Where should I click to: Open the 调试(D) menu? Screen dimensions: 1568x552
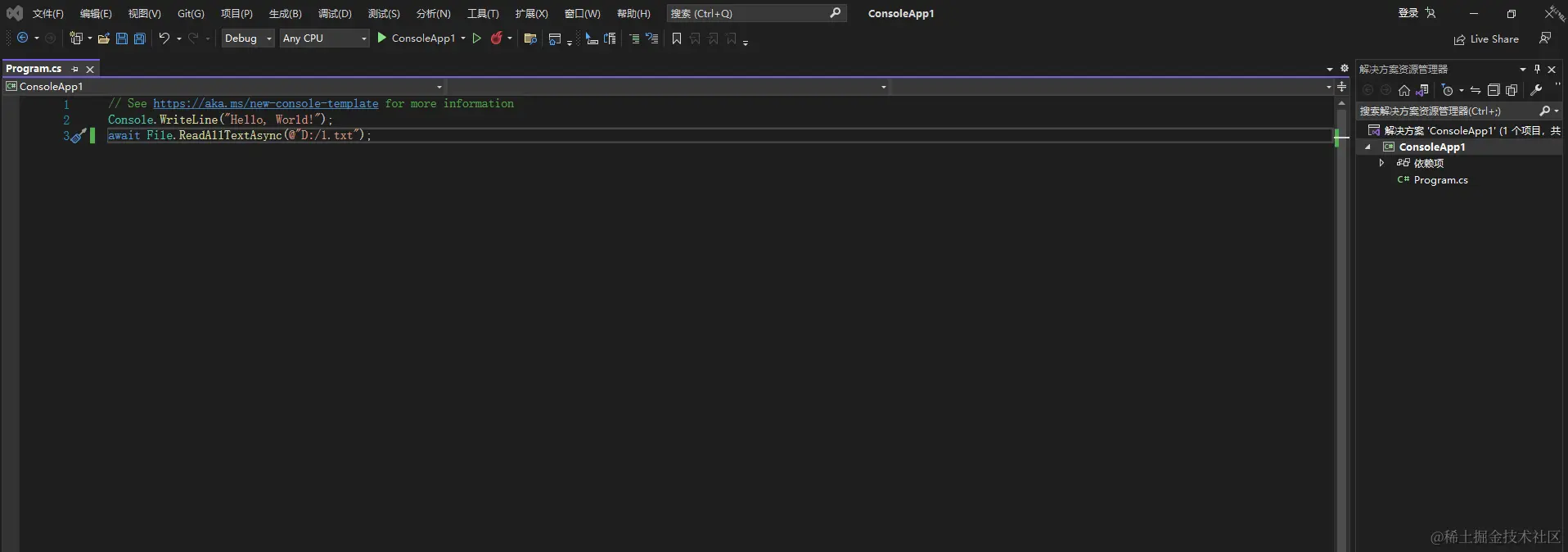pos(335,13)
